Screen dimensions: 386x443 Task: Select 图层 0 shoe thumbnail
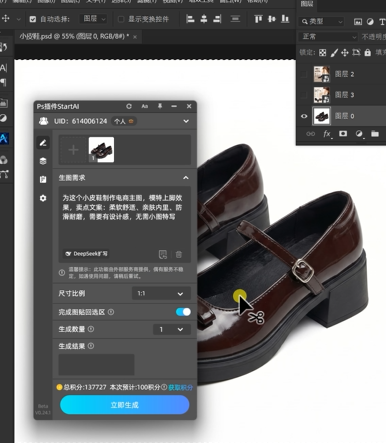(x=322, y=116)
